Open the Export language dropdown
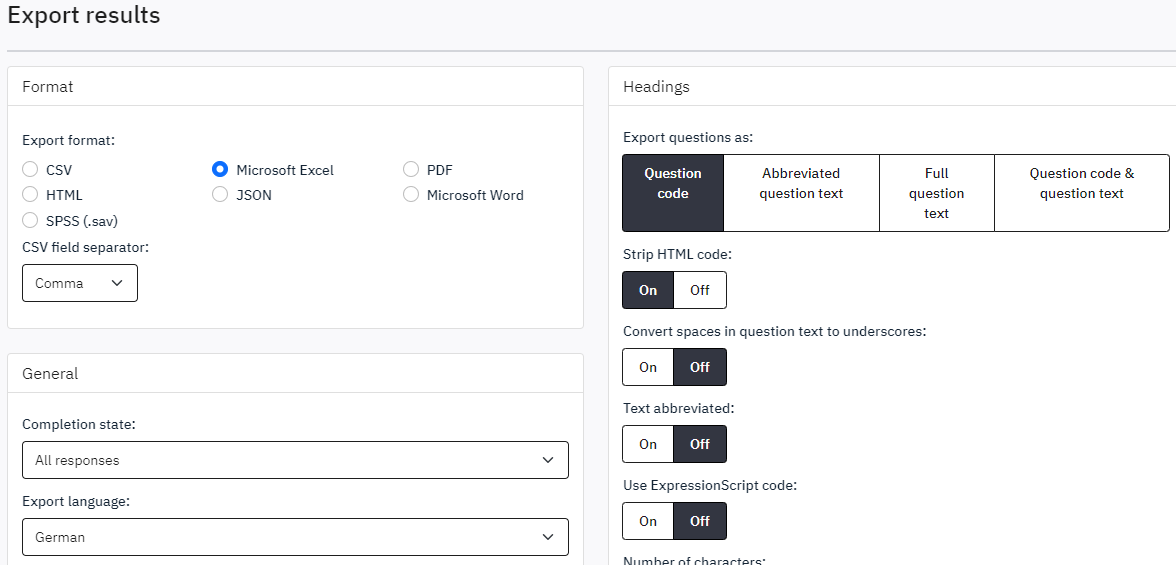 coord(295,537)
